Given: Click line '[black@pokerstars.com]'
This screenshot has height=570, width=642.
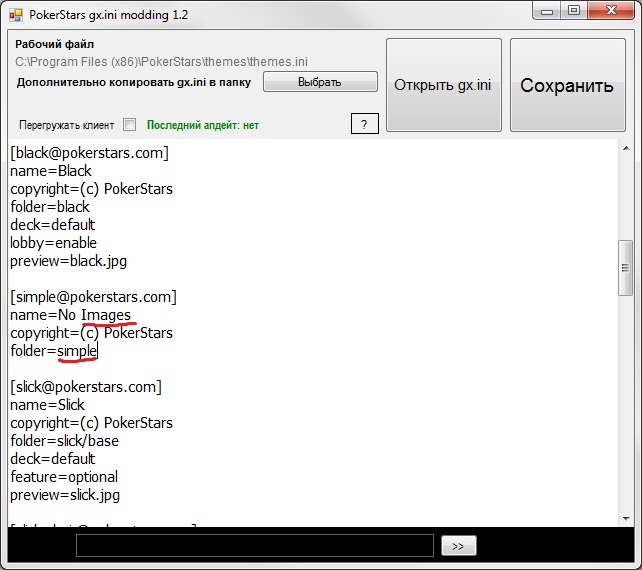Looking at the screenshot, I should click(89, 153).
